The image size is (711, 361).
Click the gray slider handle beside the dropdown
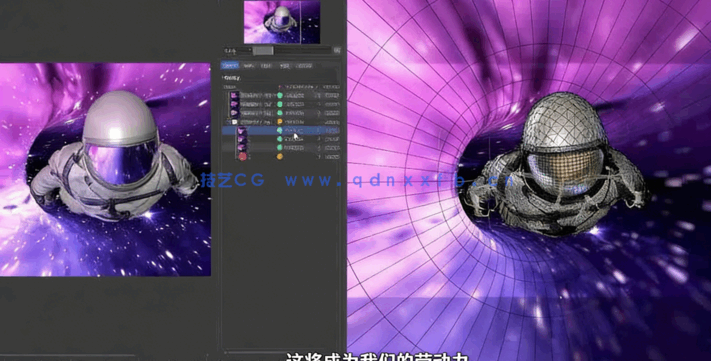[263, 51]
